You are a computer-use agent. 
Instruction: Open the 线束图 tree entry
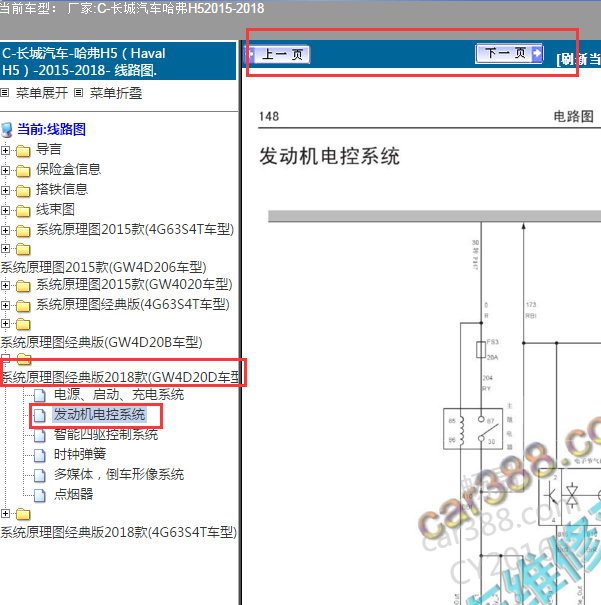55,210
